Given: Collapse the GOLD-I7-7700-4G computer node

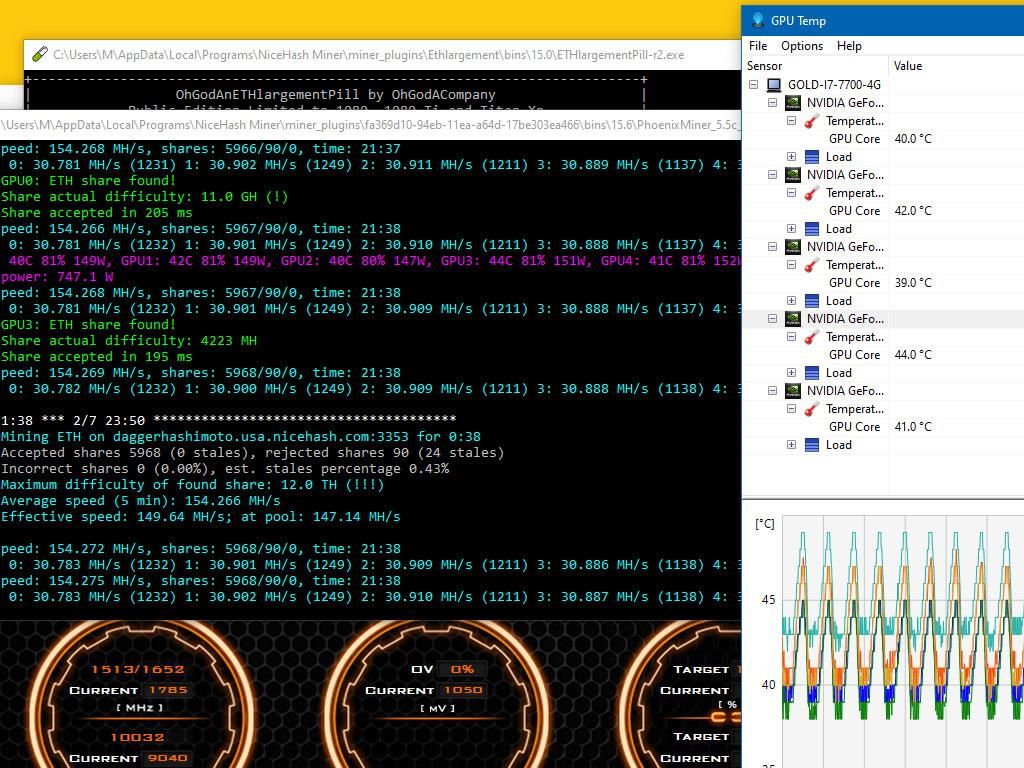Looking at the screenshot, I should [x=754, y=84].
